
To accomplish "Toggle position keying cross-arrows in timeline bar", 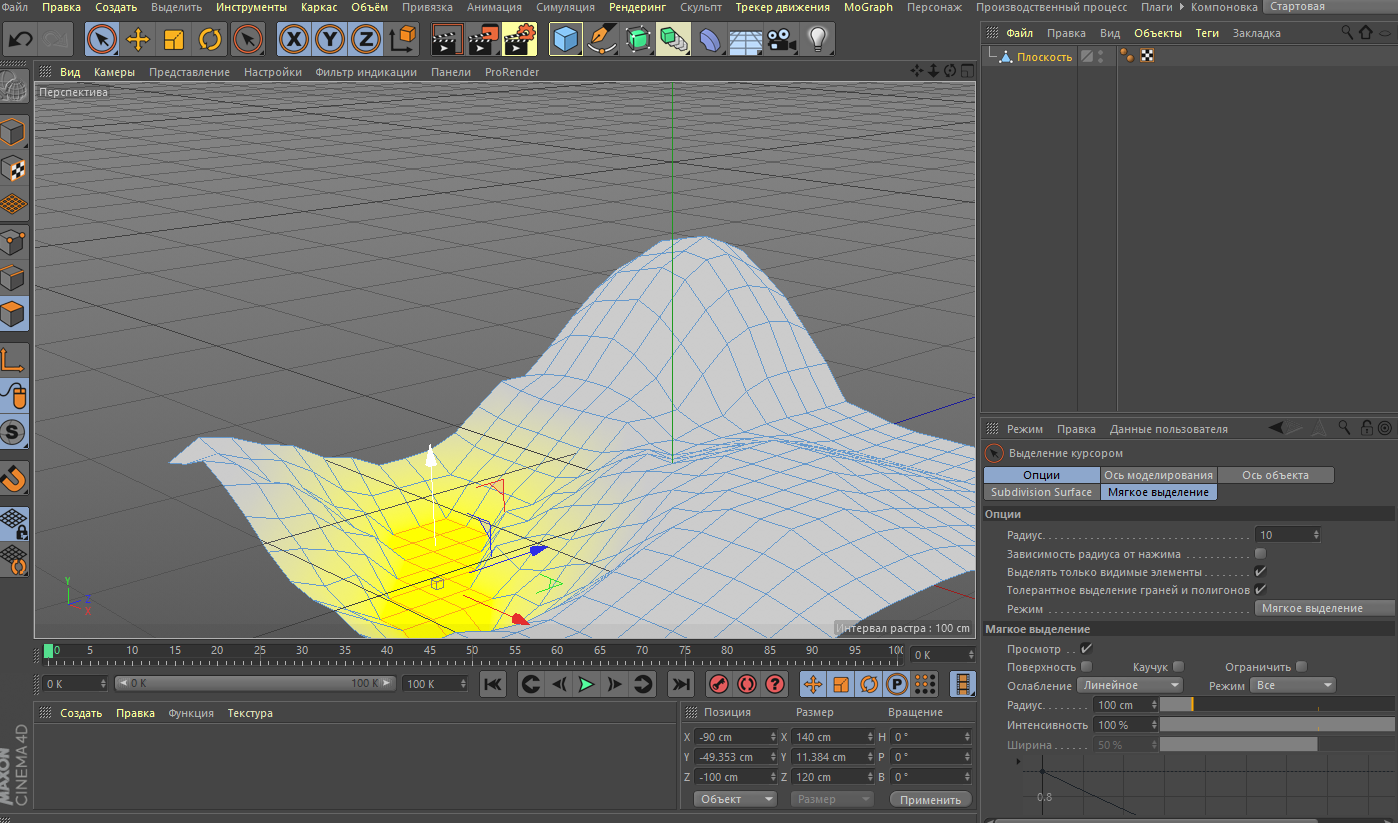I will click(x=812, y=685).
